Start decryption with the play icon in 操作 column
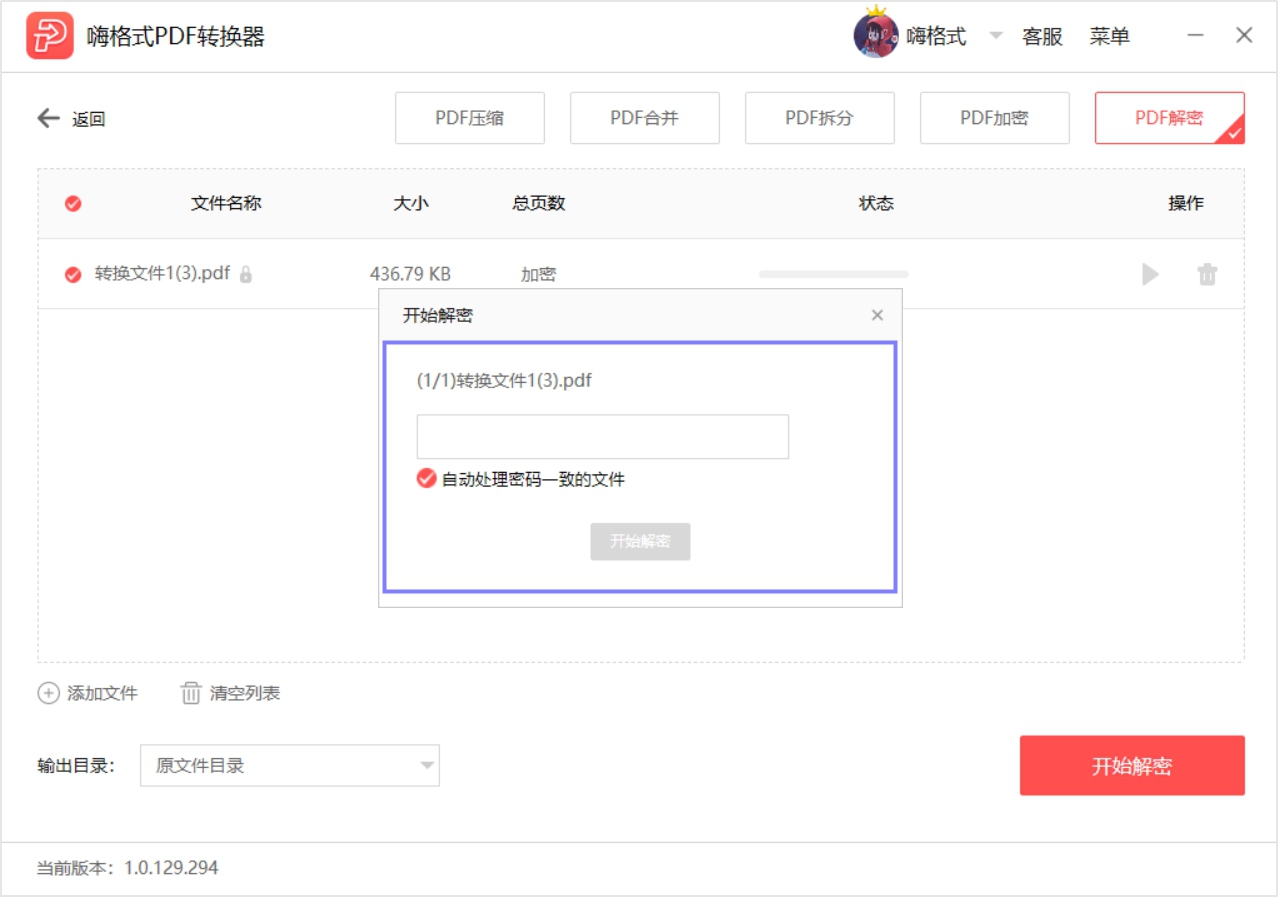This screenshot has width=1279, height=898. coord(1150,273)
